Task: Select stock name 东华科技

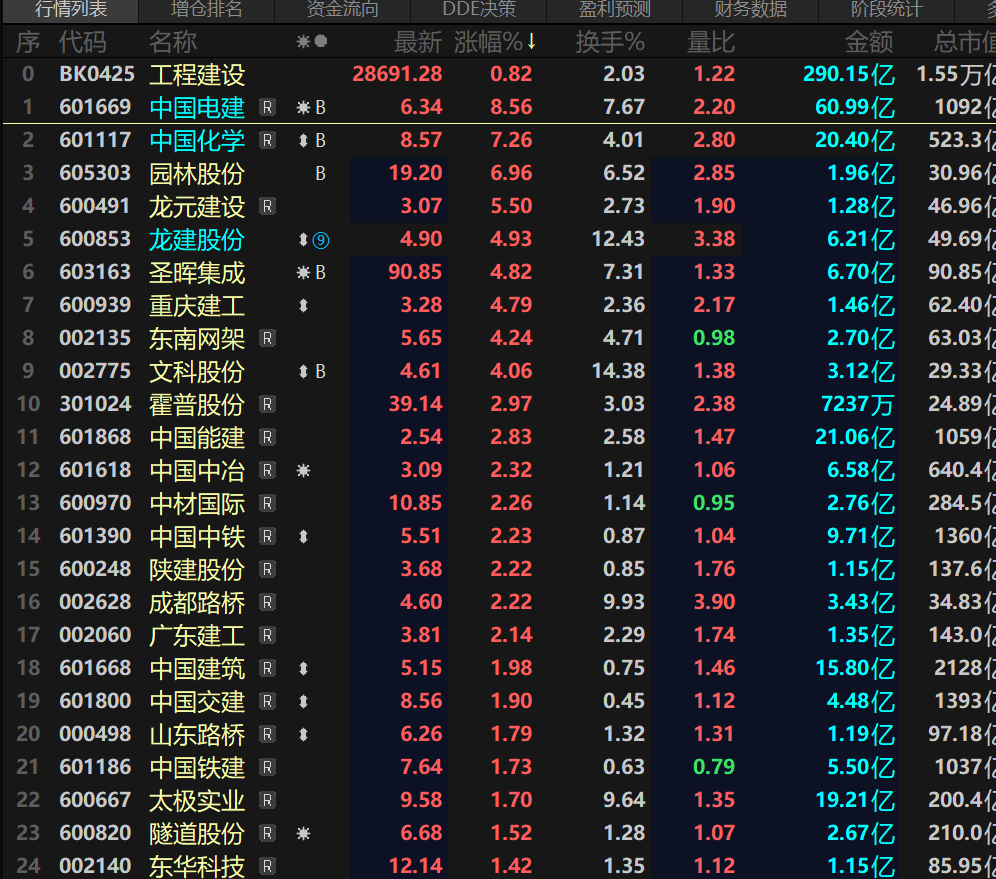Action: click(x=197, y=866)
